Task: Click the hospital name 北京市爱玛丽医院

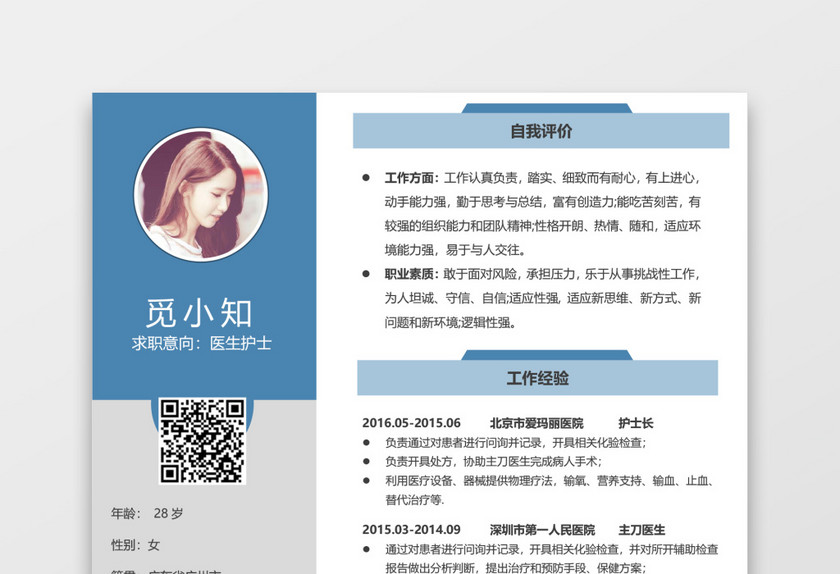Action: coord(537,423)
